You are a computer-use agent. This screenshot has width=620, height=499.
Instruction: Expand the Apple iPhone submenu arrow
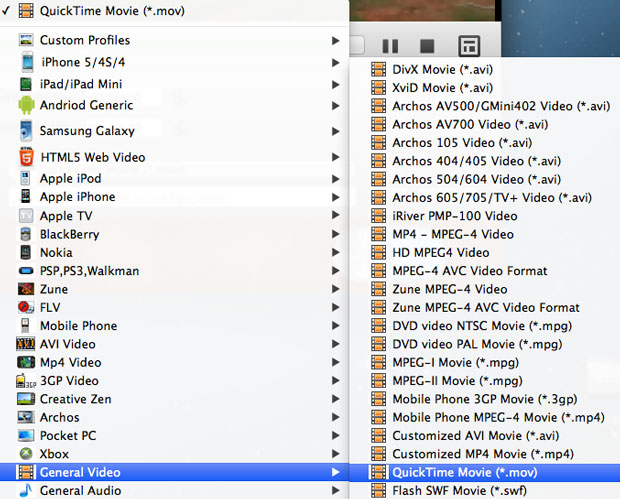coord(336,197)
